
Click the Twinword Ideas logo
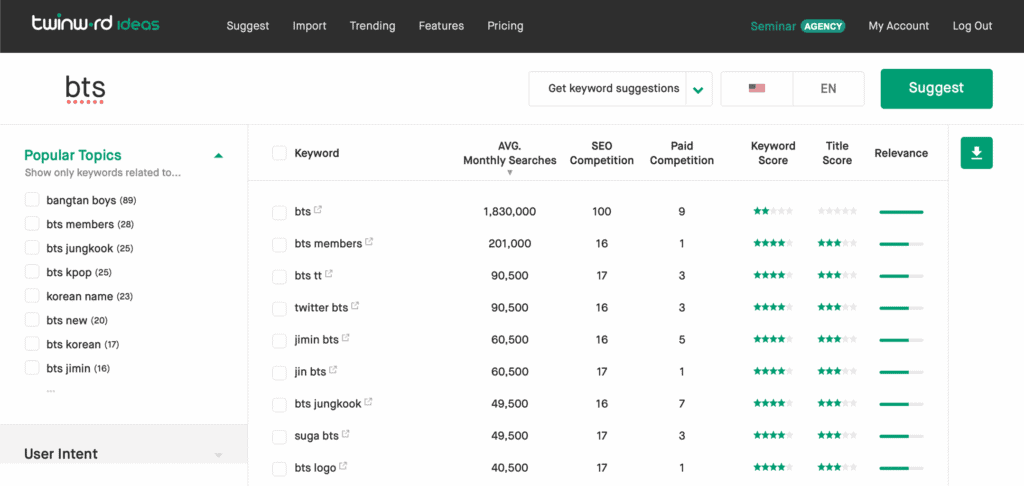pyautogui.click(x=95, y=25)
